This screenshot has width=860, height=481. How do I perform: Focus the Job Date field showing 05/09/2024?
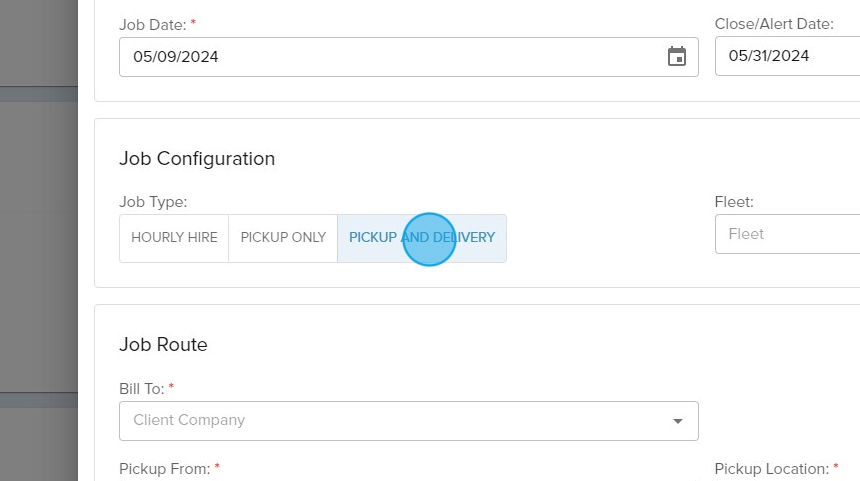tap(380, 57)
